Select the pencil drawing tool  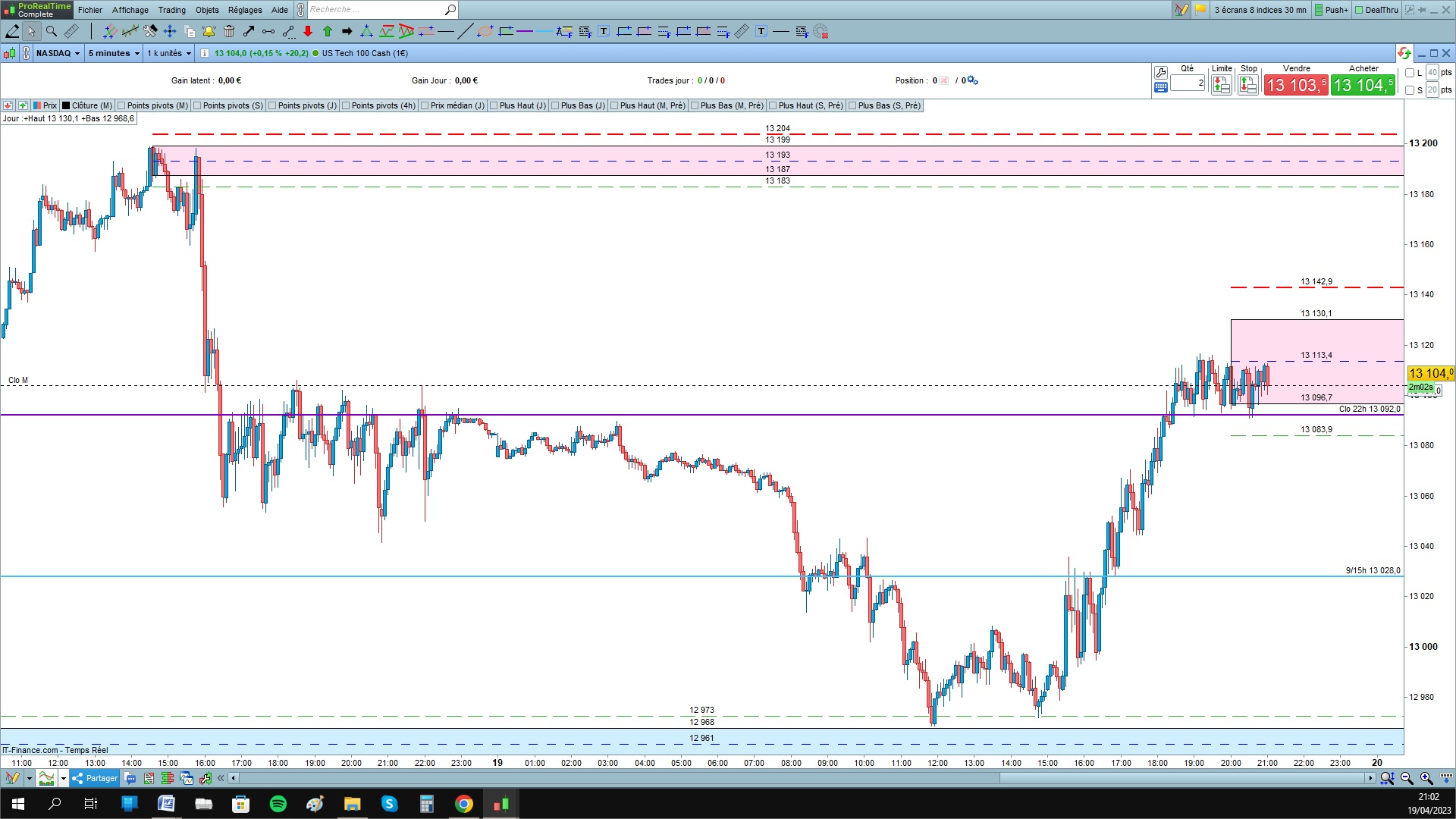12,31
